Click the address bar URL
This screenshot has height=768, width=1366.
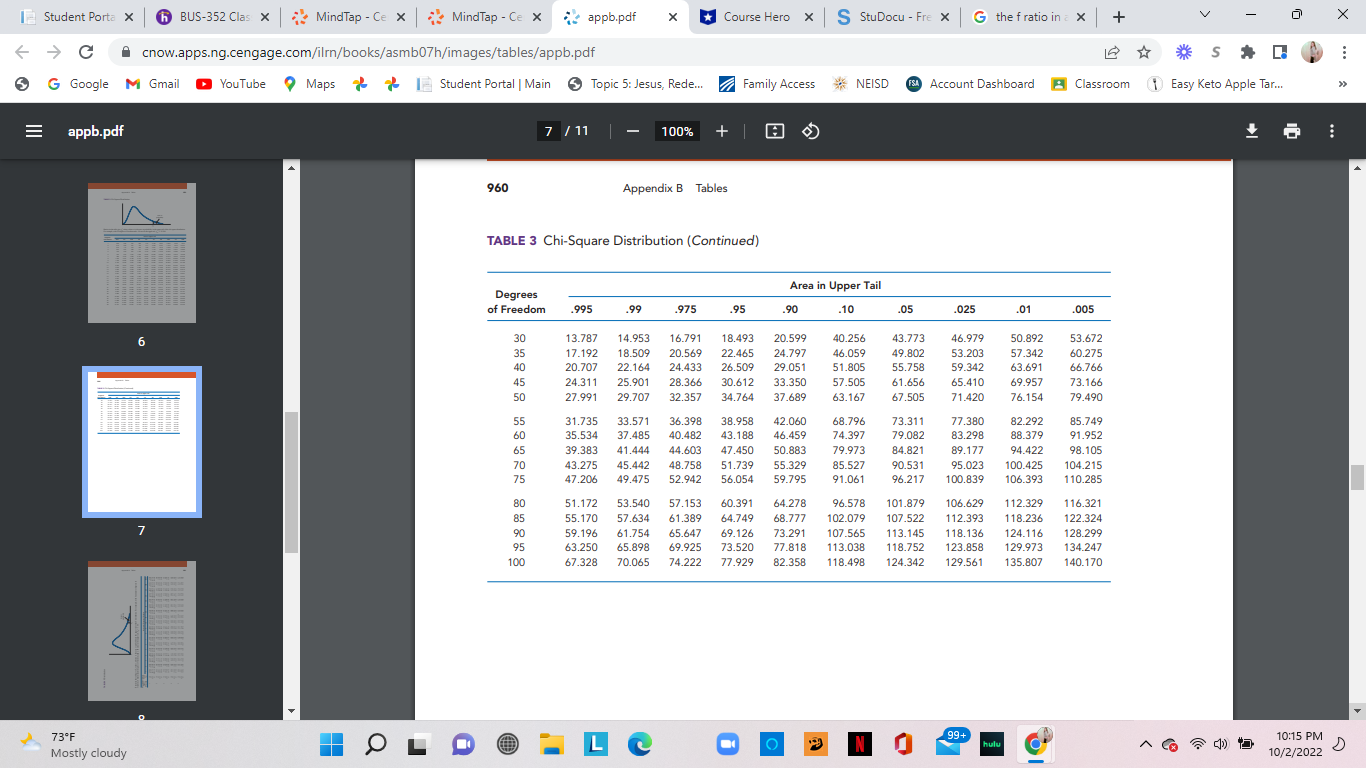368,52
